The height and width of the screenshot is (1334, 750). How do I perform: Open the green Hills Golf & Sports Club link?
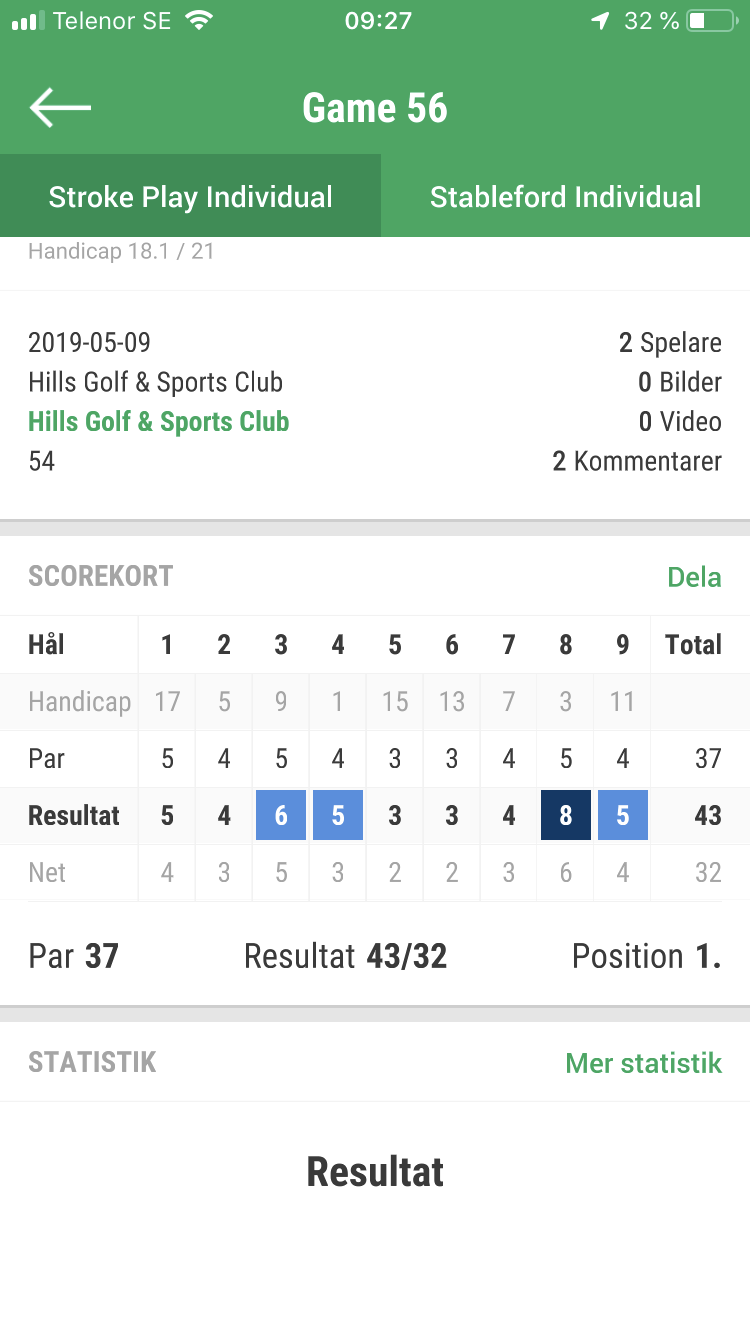click(x=159, y=422)
